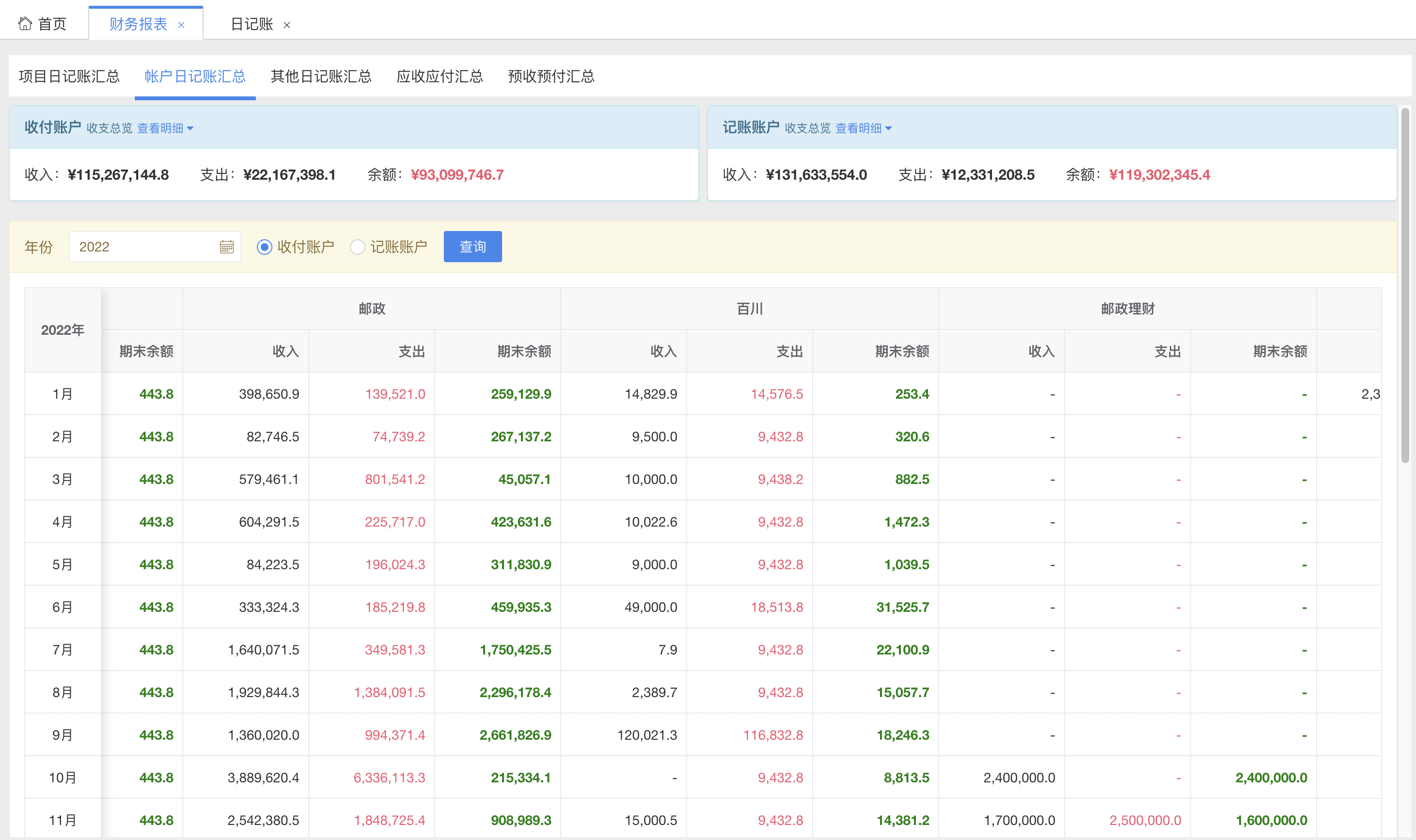The width and height of the screenshot is (1416, 840).
Task: Click 邮政理财 income value 2,400,000.0
Action: click(x=1019, y=777)
